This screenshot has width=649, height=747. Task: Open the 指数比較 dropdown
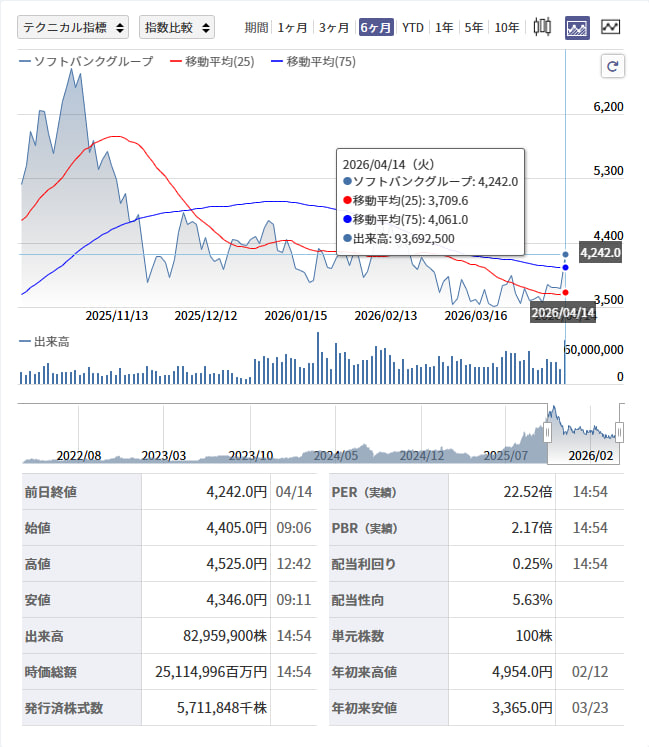click(x=177, y=27)
